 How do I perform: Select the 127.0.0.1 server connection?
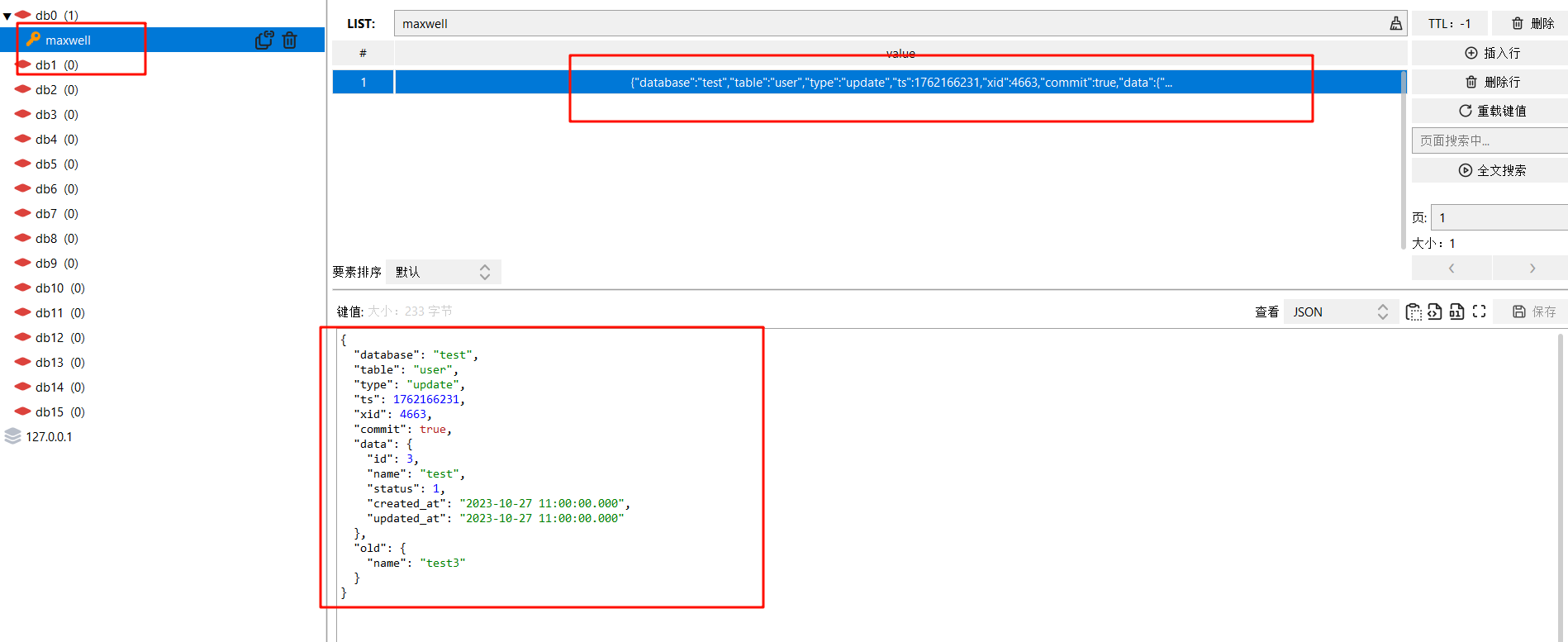pos(49,436)
